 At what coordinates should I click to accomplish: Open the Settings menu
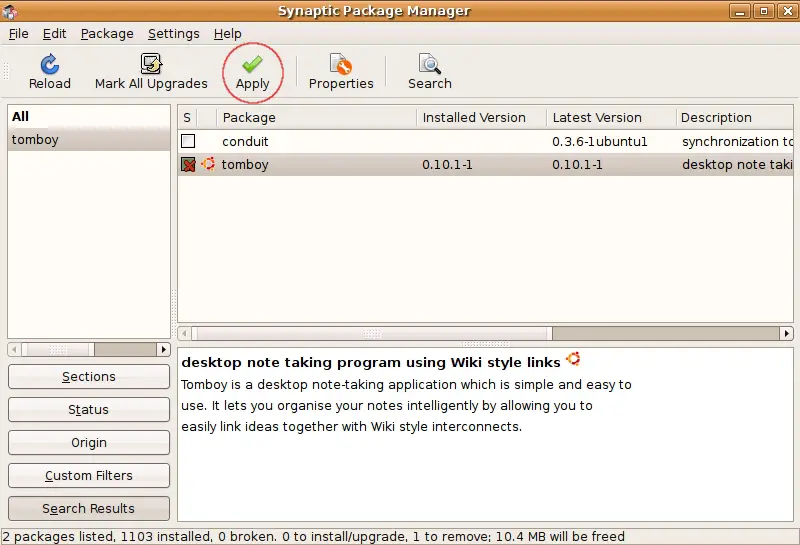tap(173, 34)
